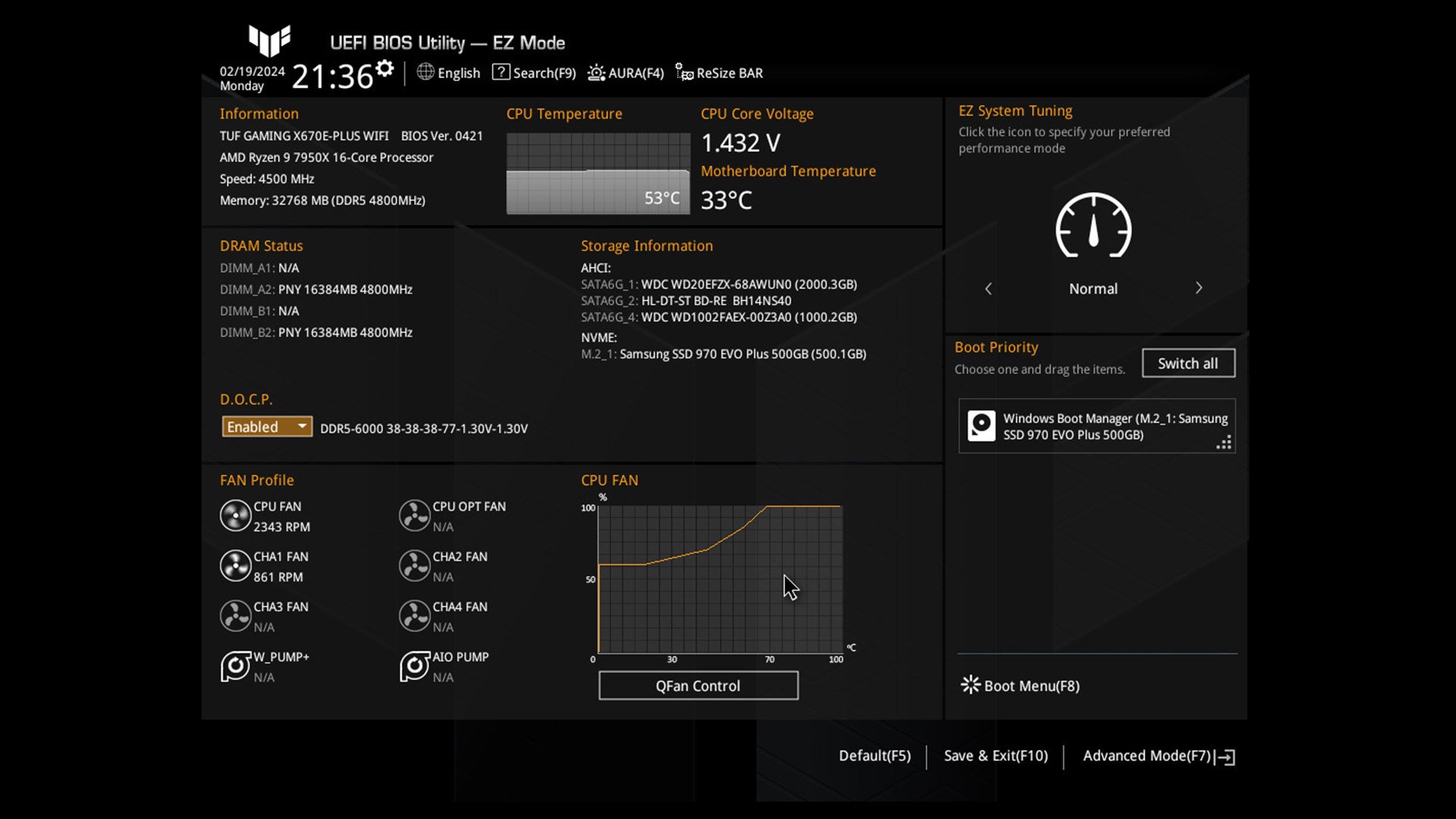Click the FAN Profile heading

tap(257, 480)
